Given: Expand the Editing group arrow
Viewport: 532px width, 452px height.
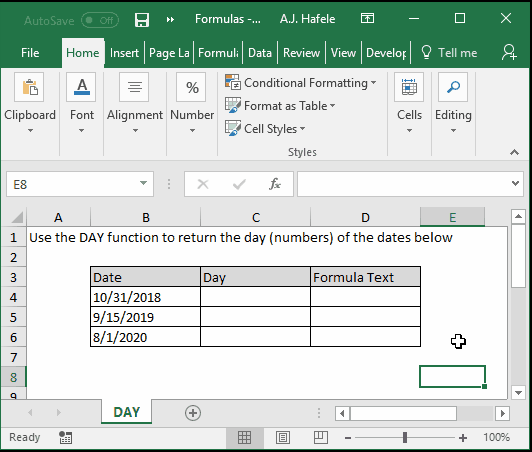Looking at the screenshot, I should click(453, 130).
